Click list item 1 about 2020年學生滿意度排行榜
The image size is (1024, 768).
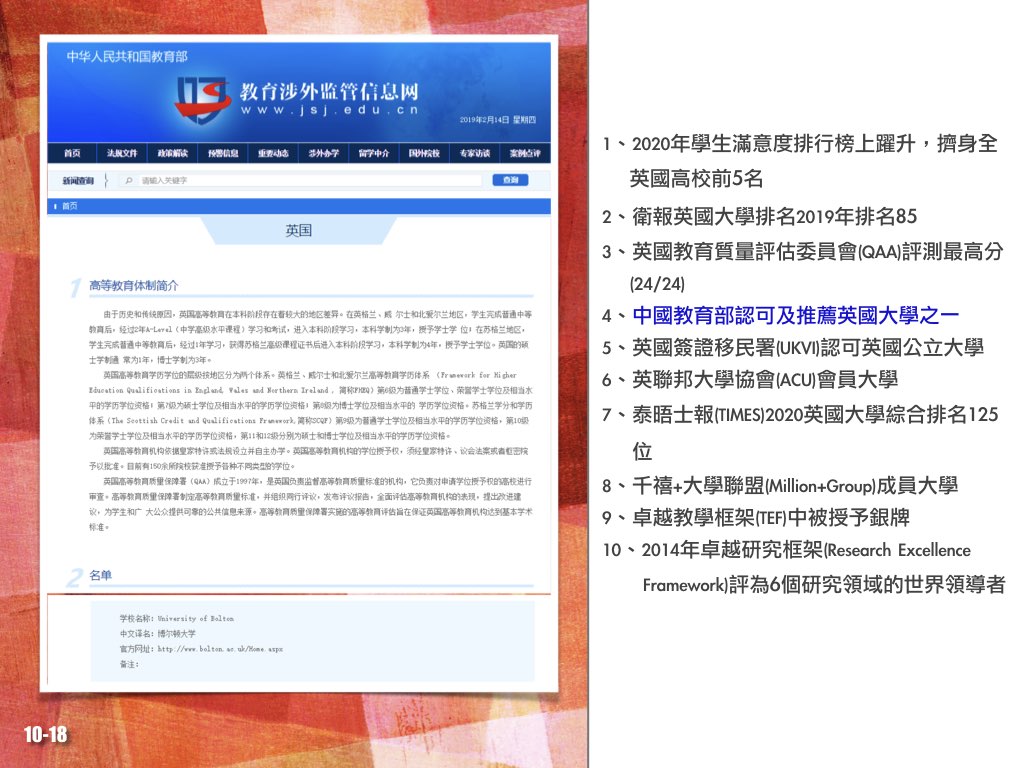coord(800,161)
